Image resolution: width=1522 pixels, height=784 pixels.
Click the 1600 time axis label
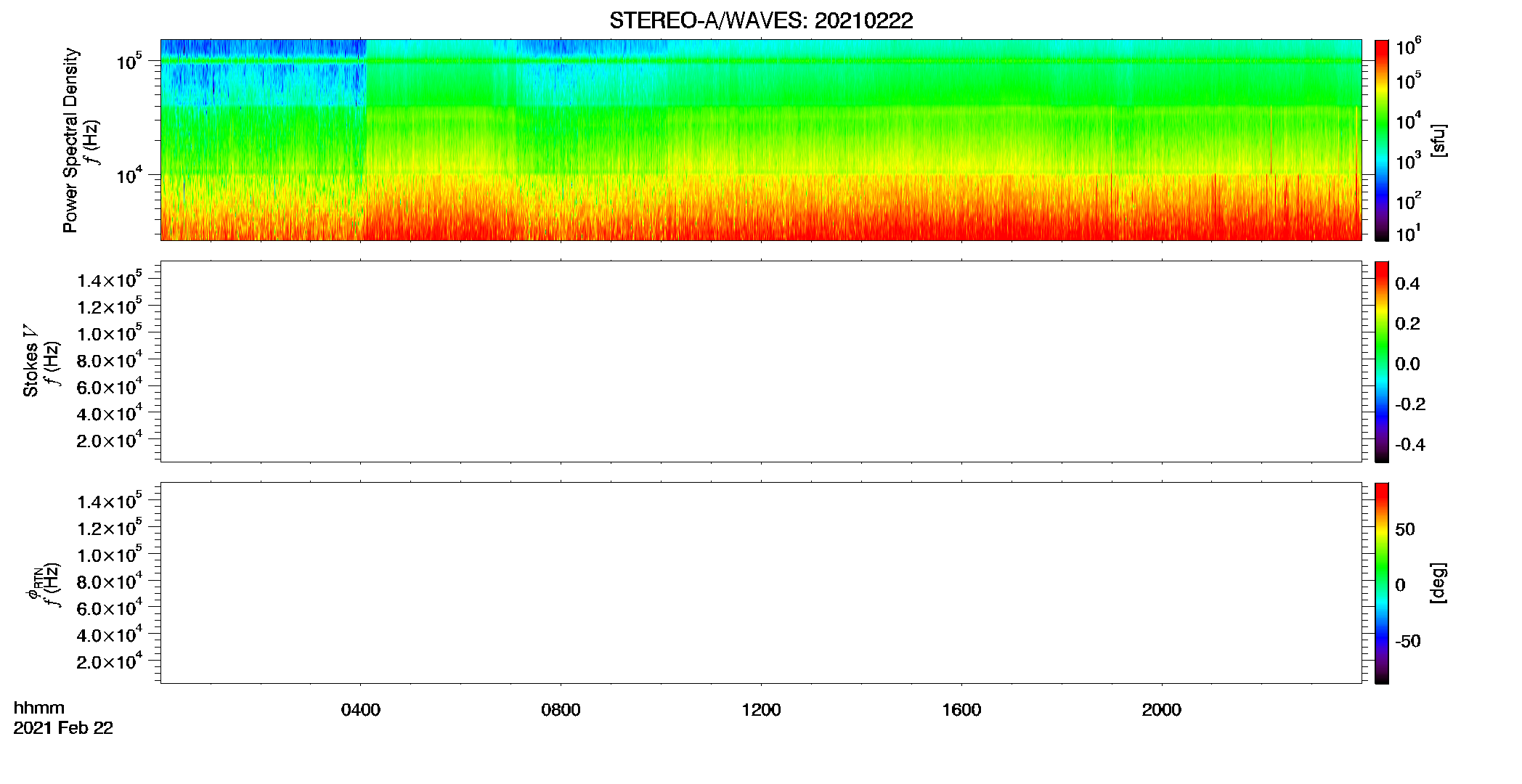coord(961,710)
